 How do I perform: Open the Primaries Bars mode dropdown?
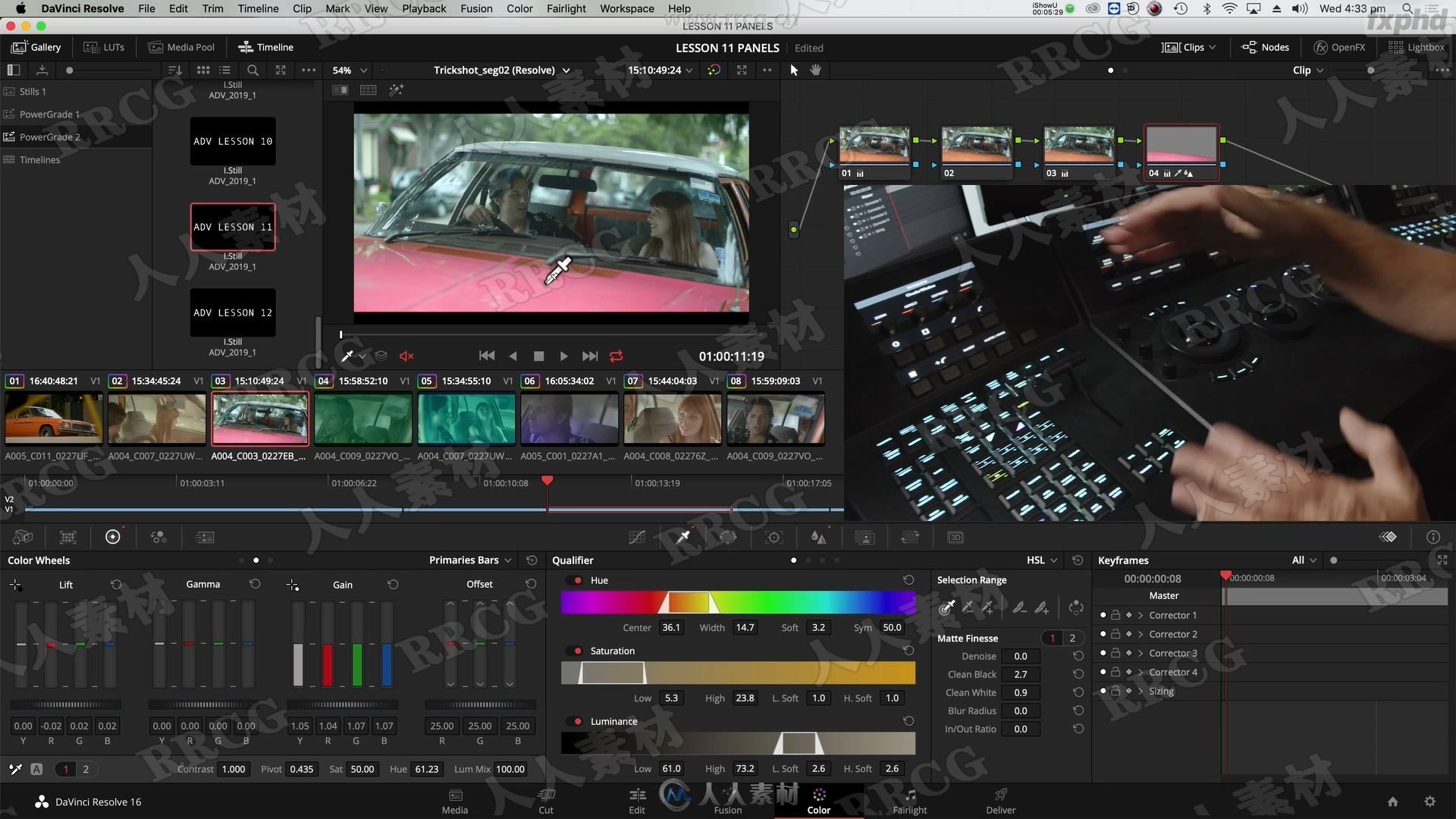pos(471,560)
